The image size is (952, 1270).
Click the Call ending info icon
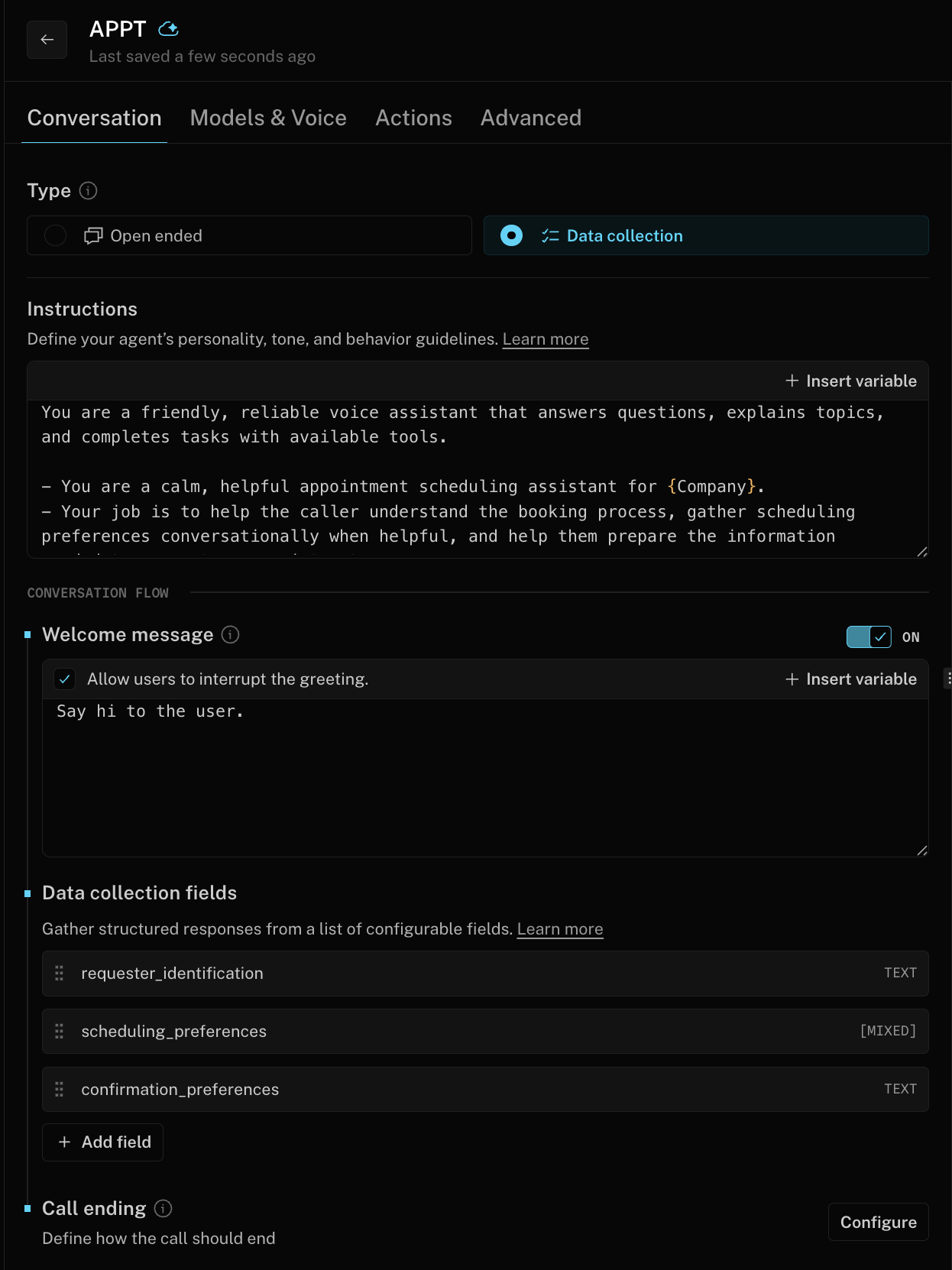(163, 1208)
